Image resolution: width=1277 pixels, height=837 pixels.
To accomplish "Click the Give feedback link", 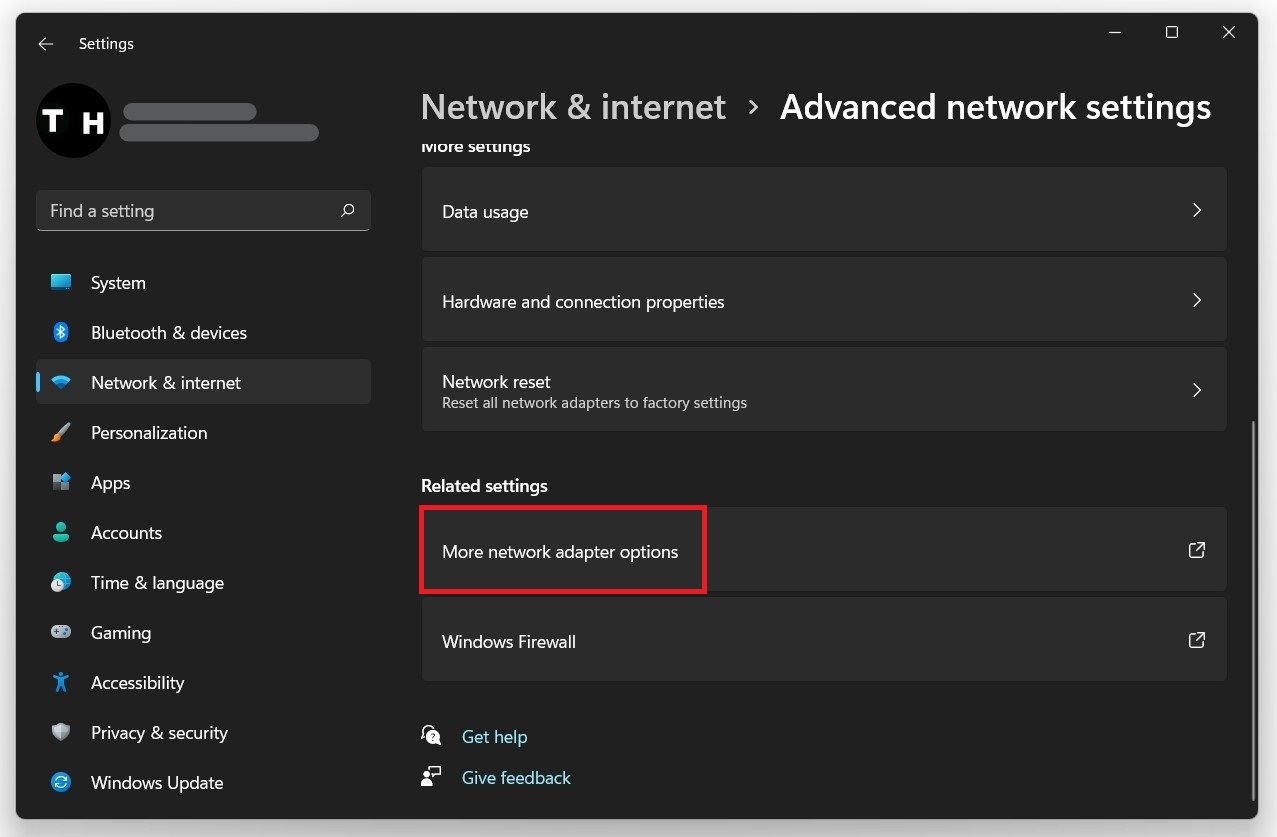I will tap(516, 777).
